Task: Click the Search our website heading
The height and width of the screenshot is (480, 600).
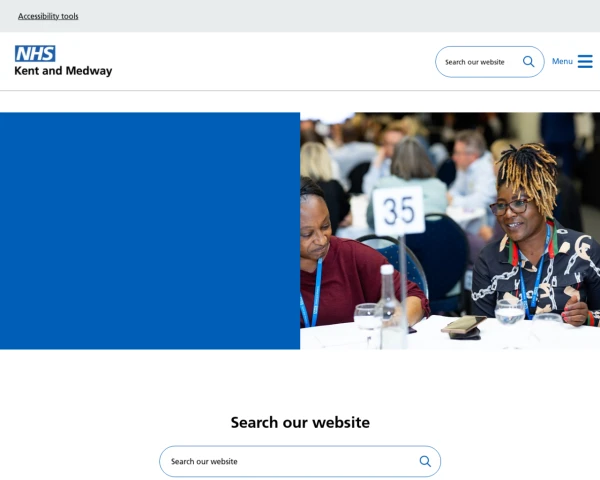Action: tap(300, 423)
